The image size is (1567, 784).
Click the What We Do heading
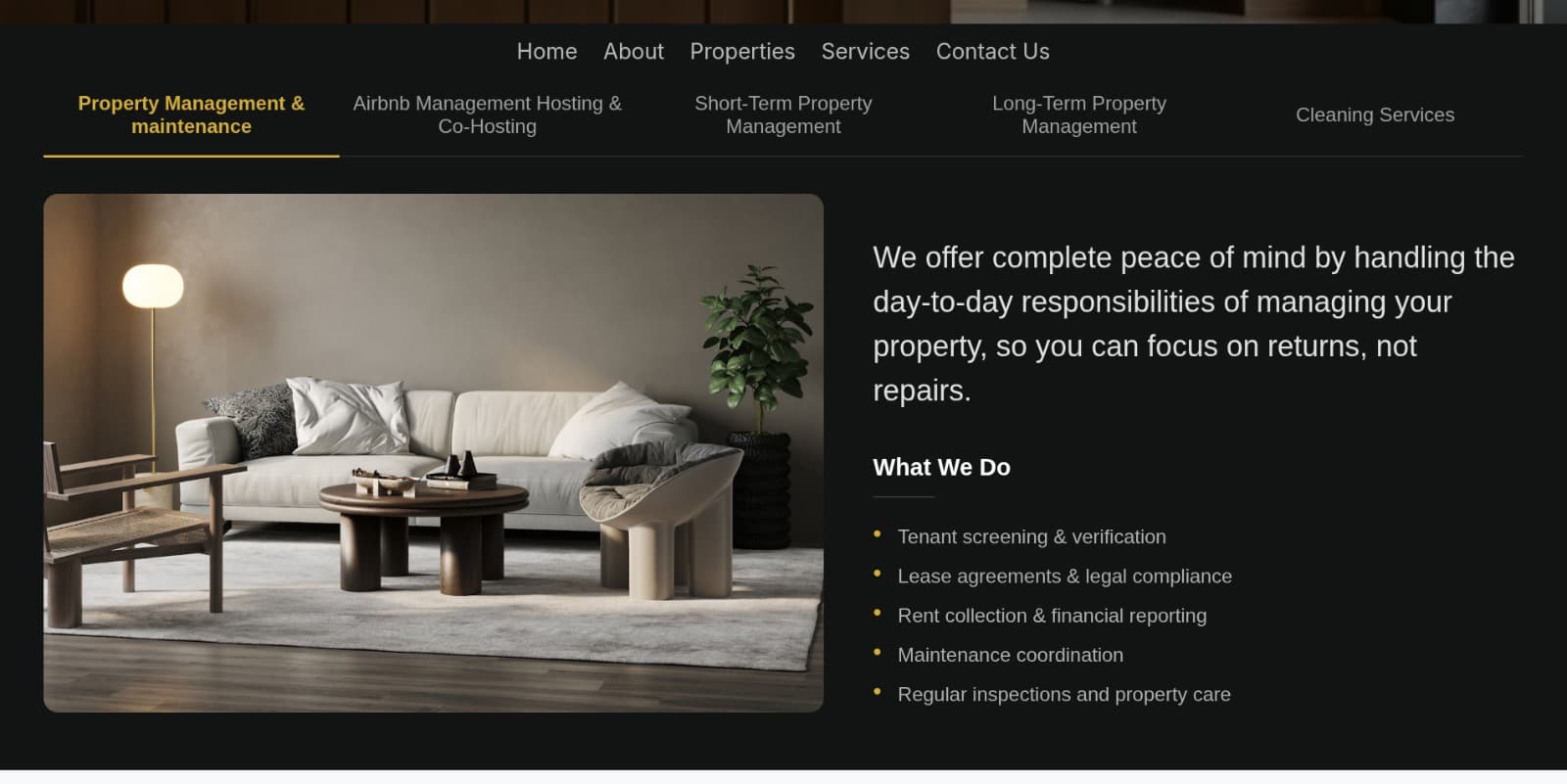click(x=941, y=468)
